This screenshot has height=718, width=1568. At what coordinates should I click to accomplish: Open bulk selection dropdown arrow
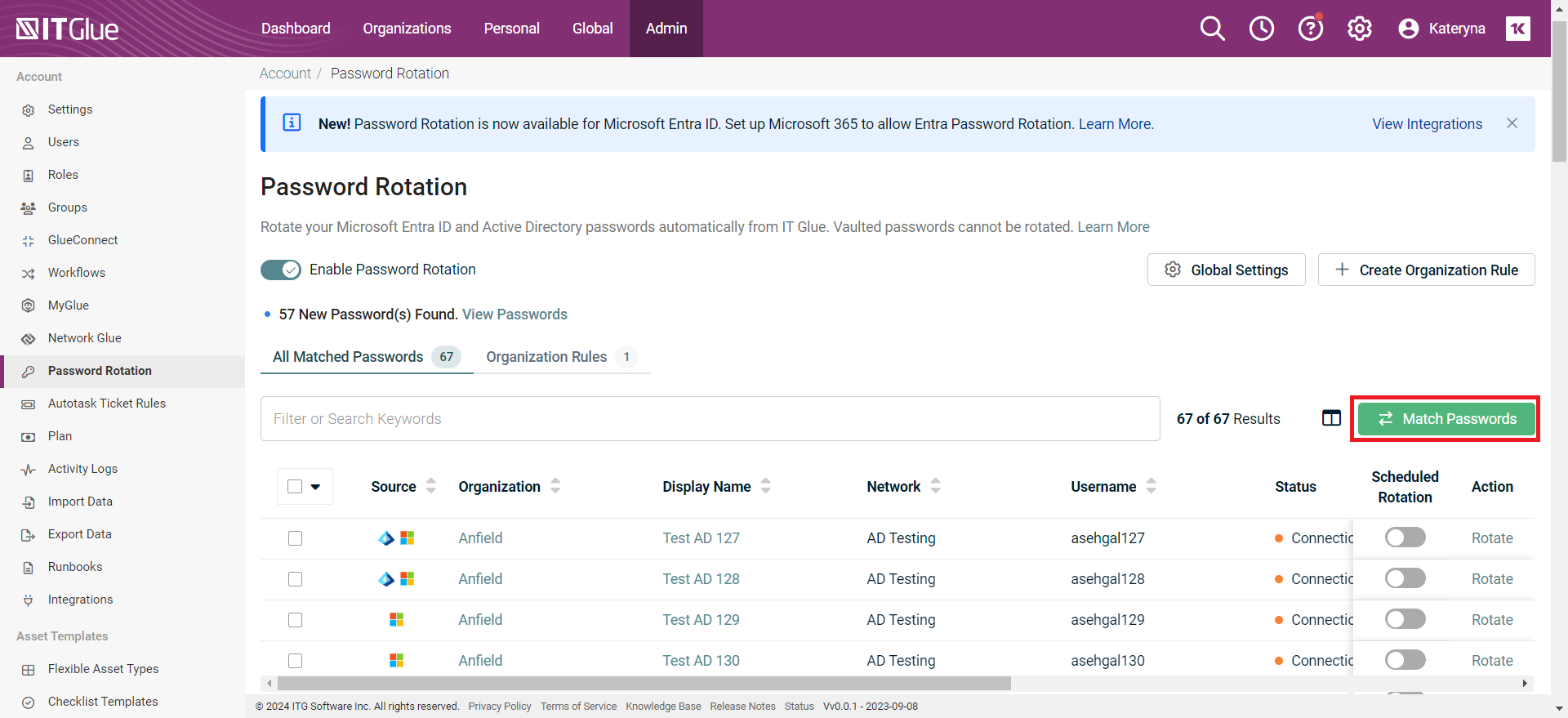(x=315, y=487)
